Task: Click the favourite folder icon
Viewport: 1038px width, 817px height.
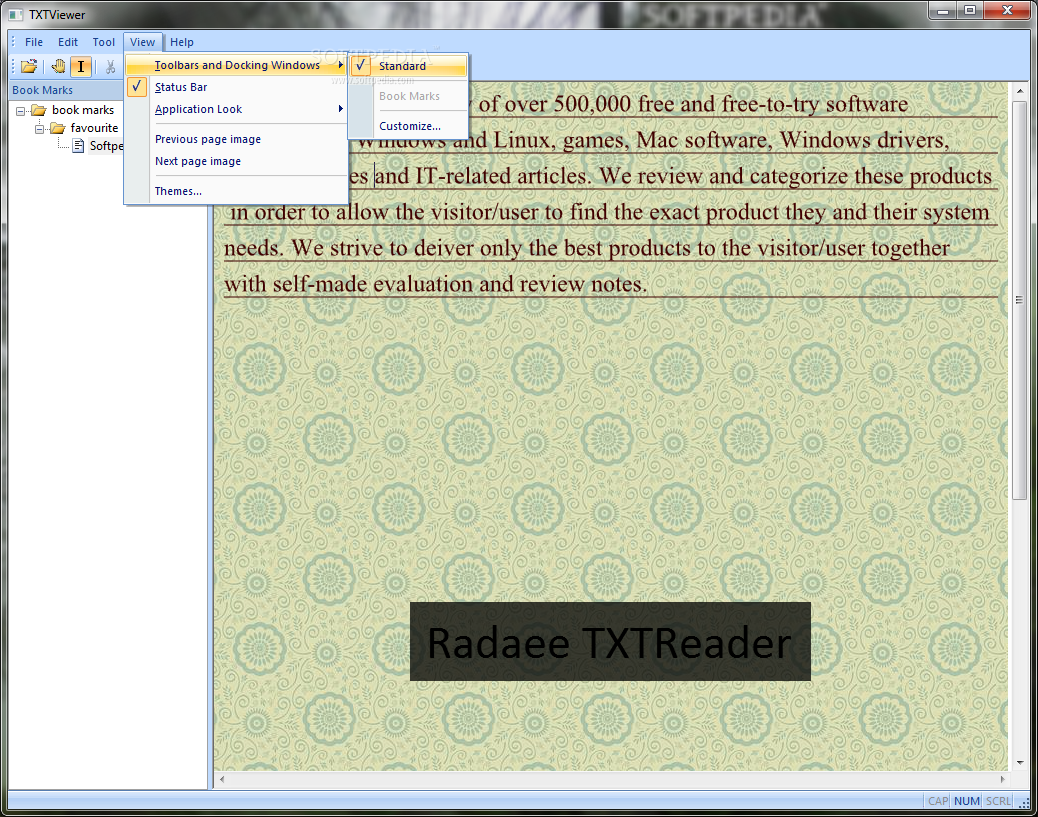Action: pyautogui.click(x=58, y=128)
